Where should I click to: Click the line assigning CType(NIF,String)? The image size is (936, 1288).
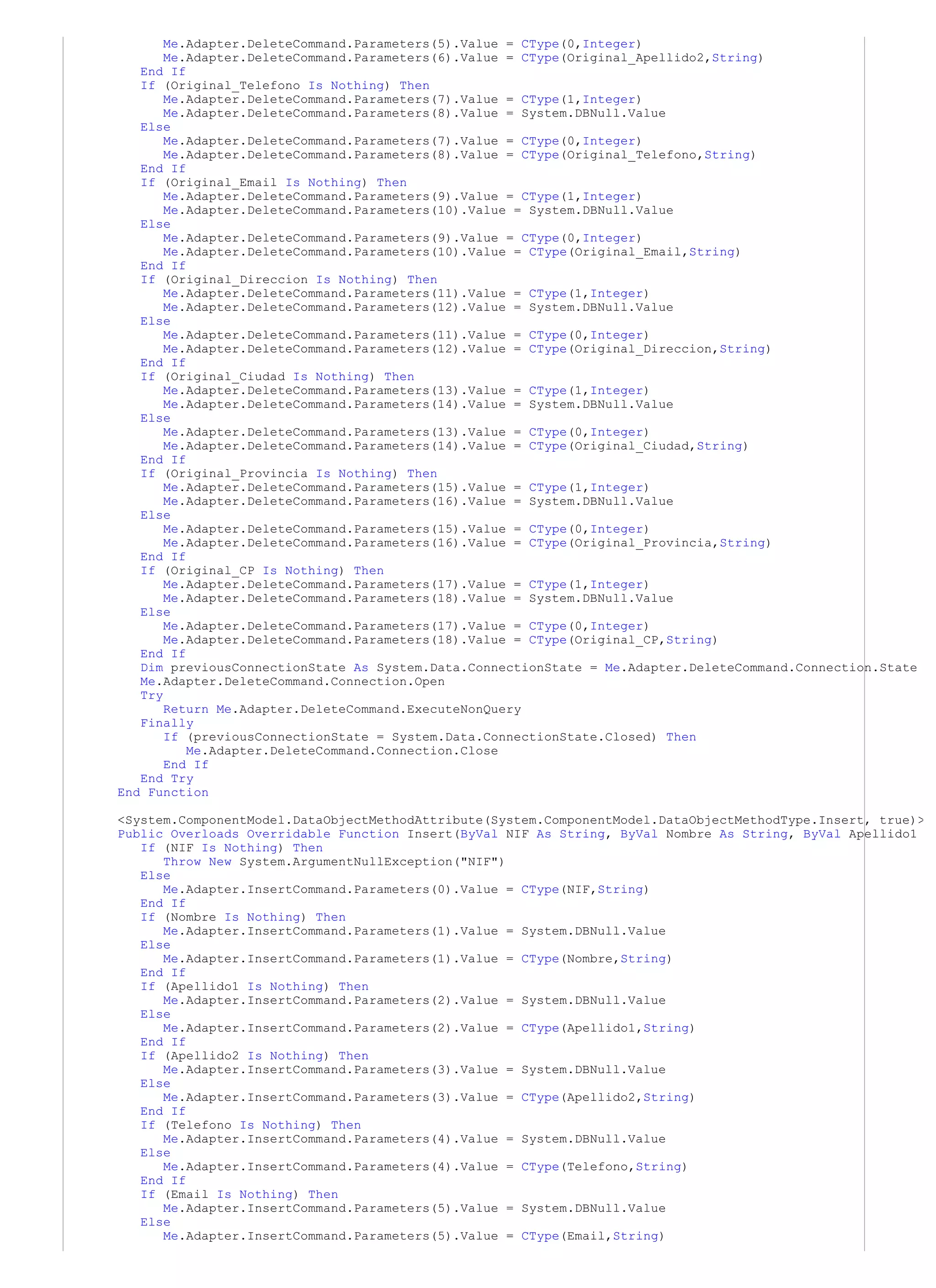[406, 890]
